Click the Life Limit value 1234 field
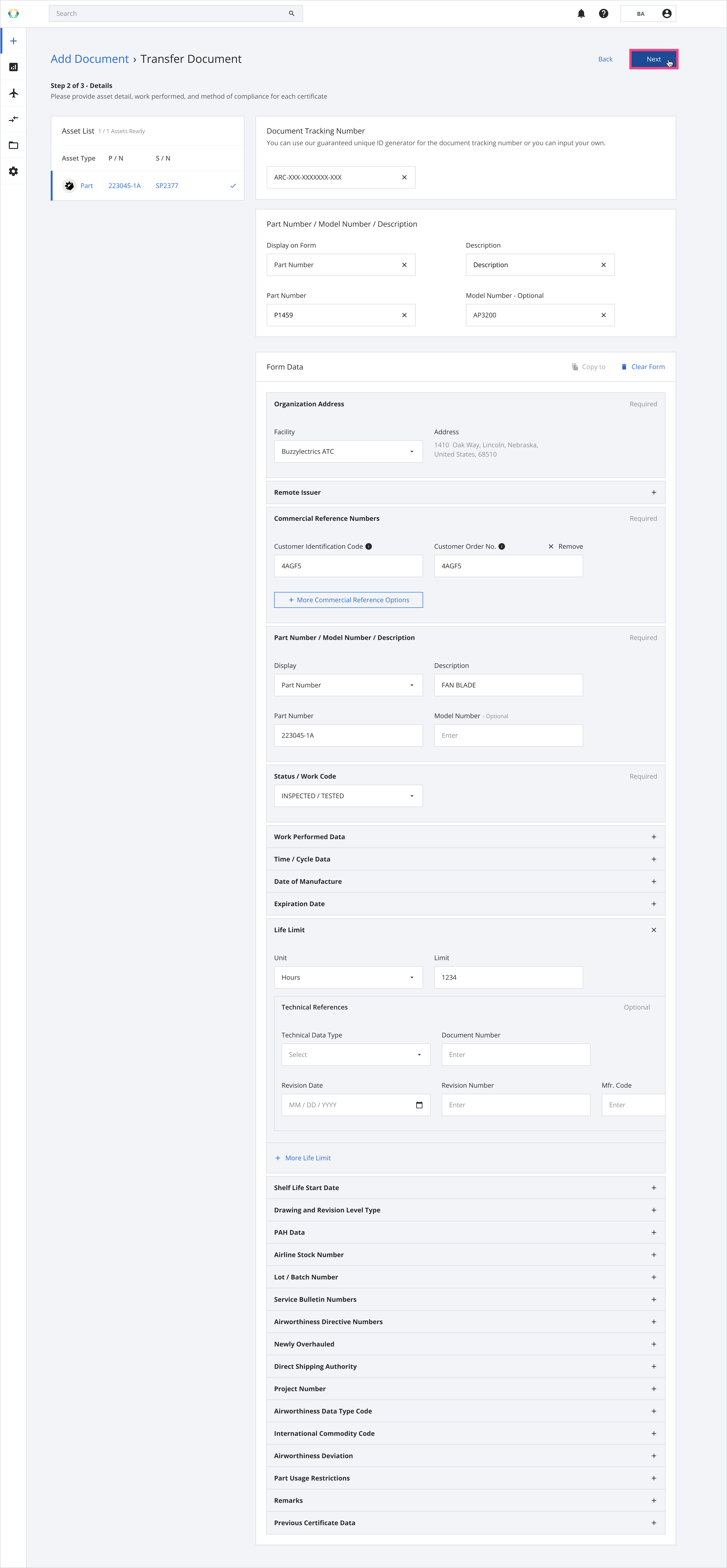 point(508,978)
